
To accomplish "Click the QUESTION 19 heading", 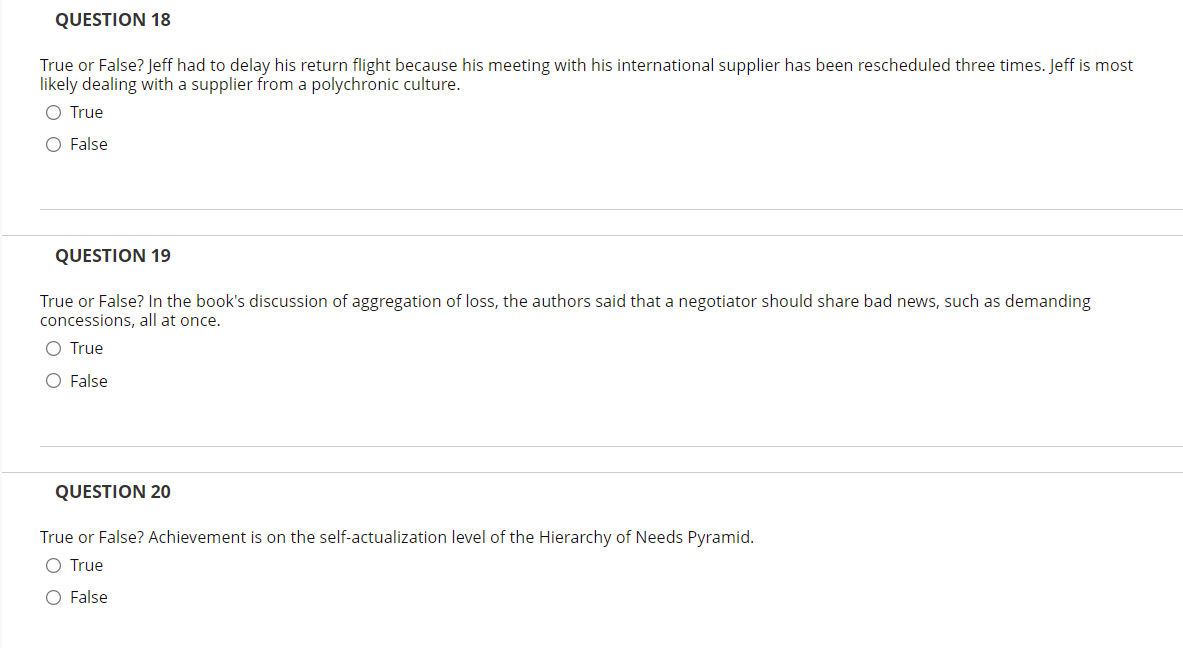I will click(113, 256).
